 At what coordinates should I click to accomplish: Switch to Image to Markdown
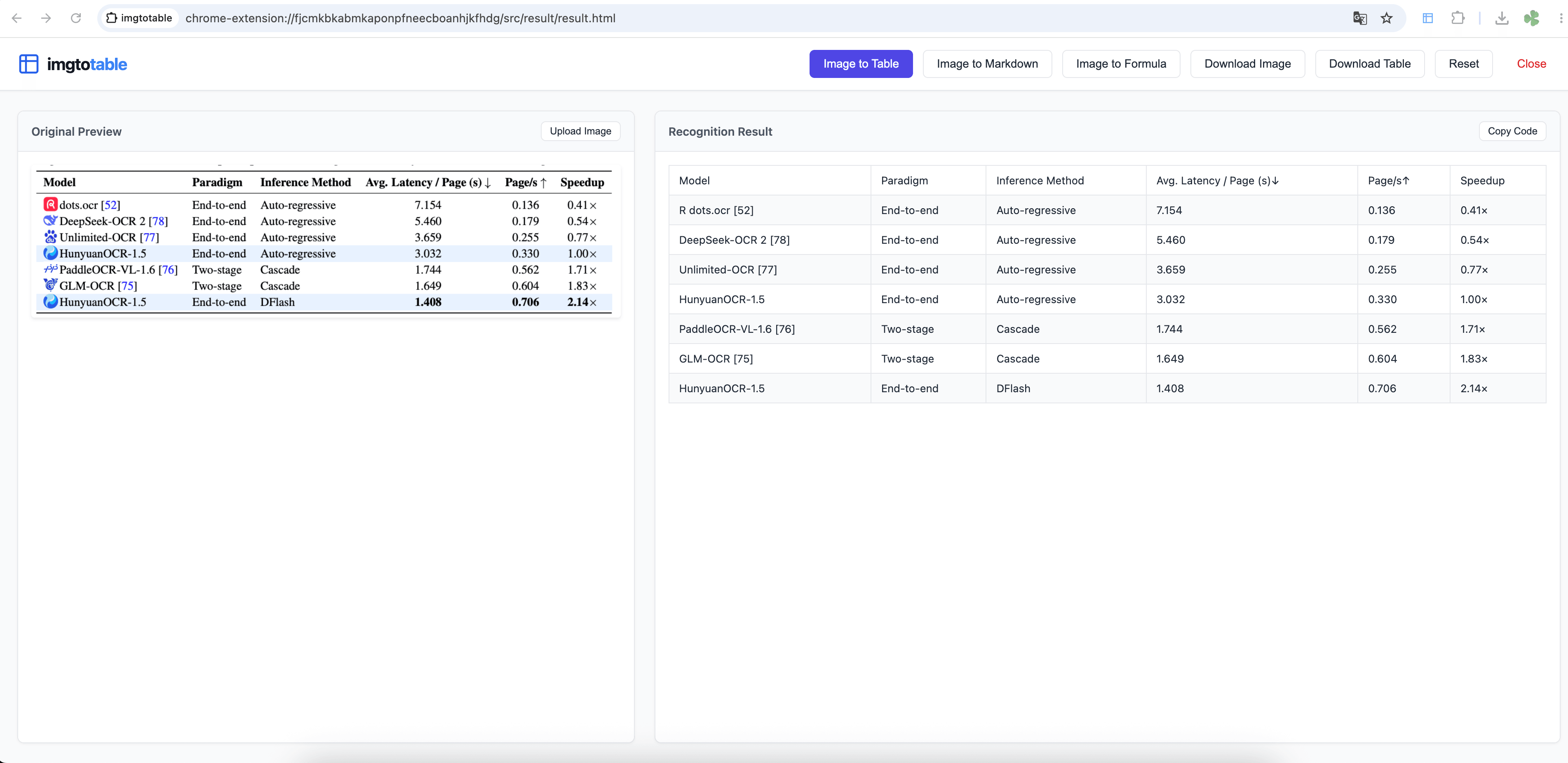coord(987,64)
